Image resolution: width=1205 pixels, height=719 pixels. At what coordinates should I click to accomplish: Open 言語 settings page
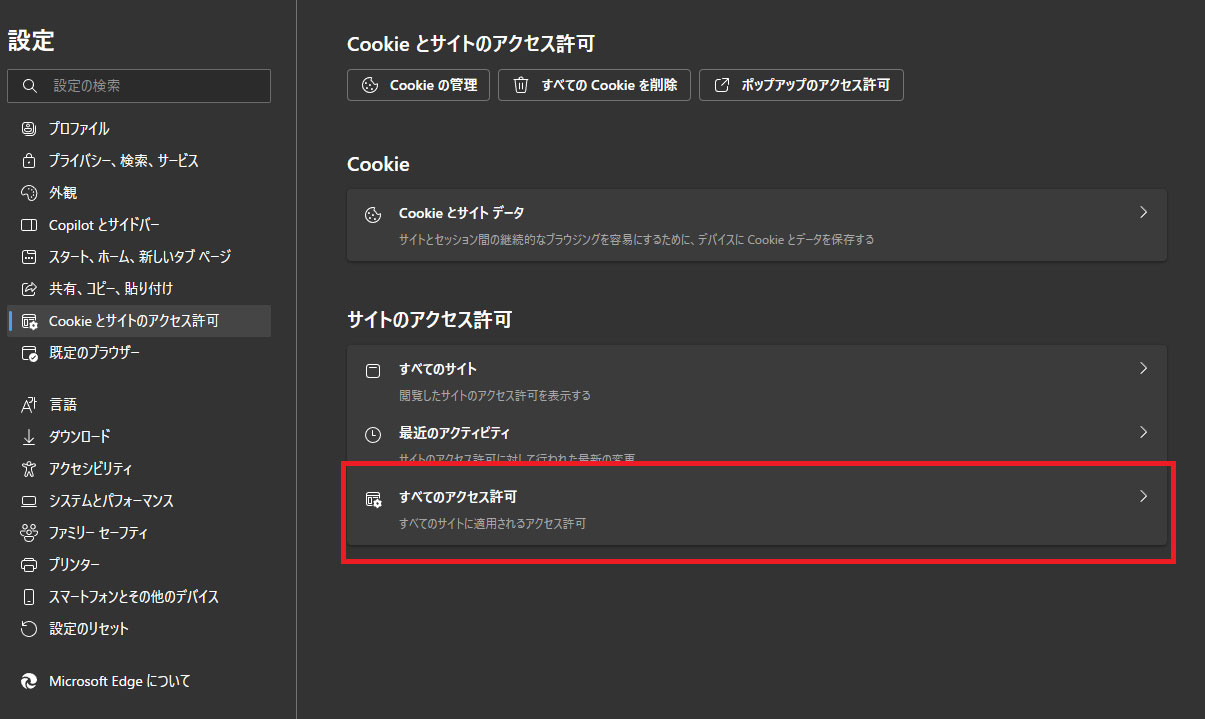63,405
